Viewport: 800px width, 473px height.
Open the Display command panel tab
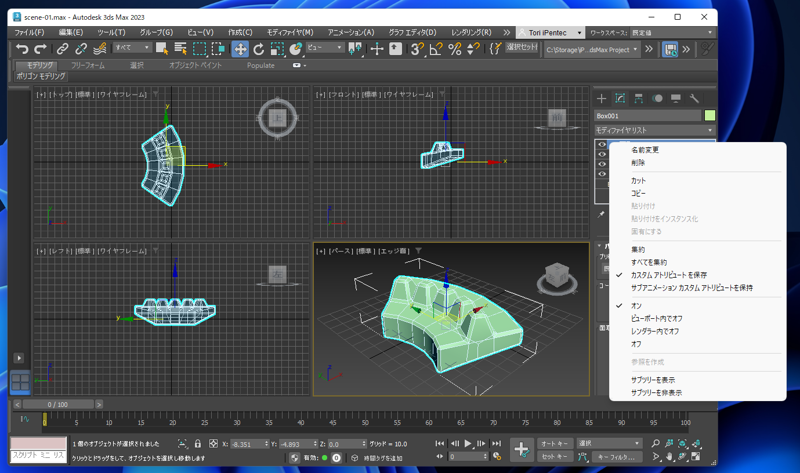(676, 98)
